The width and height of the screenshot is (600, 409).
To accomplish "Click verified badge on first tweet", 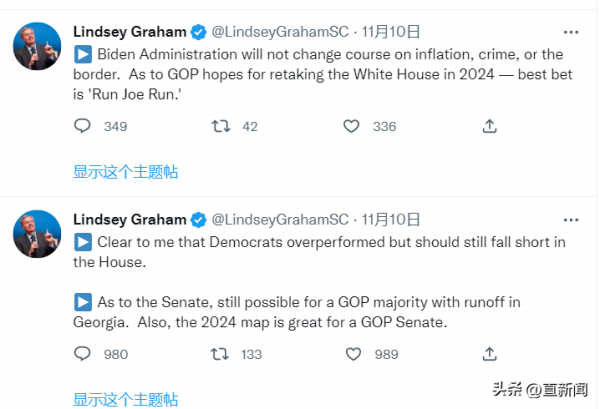I will [199, 32].
